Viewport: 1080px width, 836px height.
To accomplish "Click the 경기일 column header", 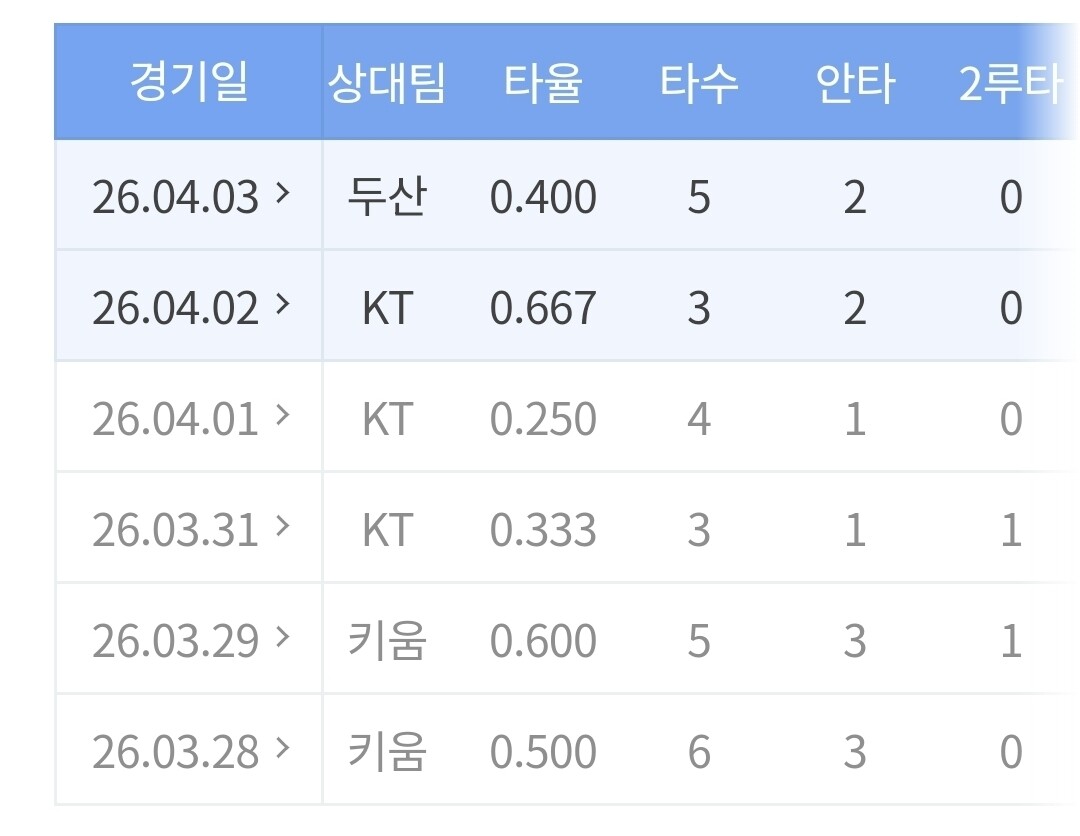I will 189,82.
